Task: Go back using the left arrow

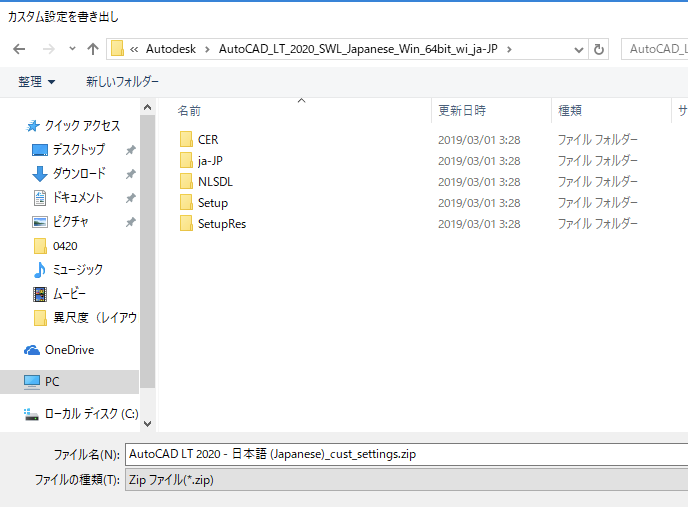Action: point(19,49)
